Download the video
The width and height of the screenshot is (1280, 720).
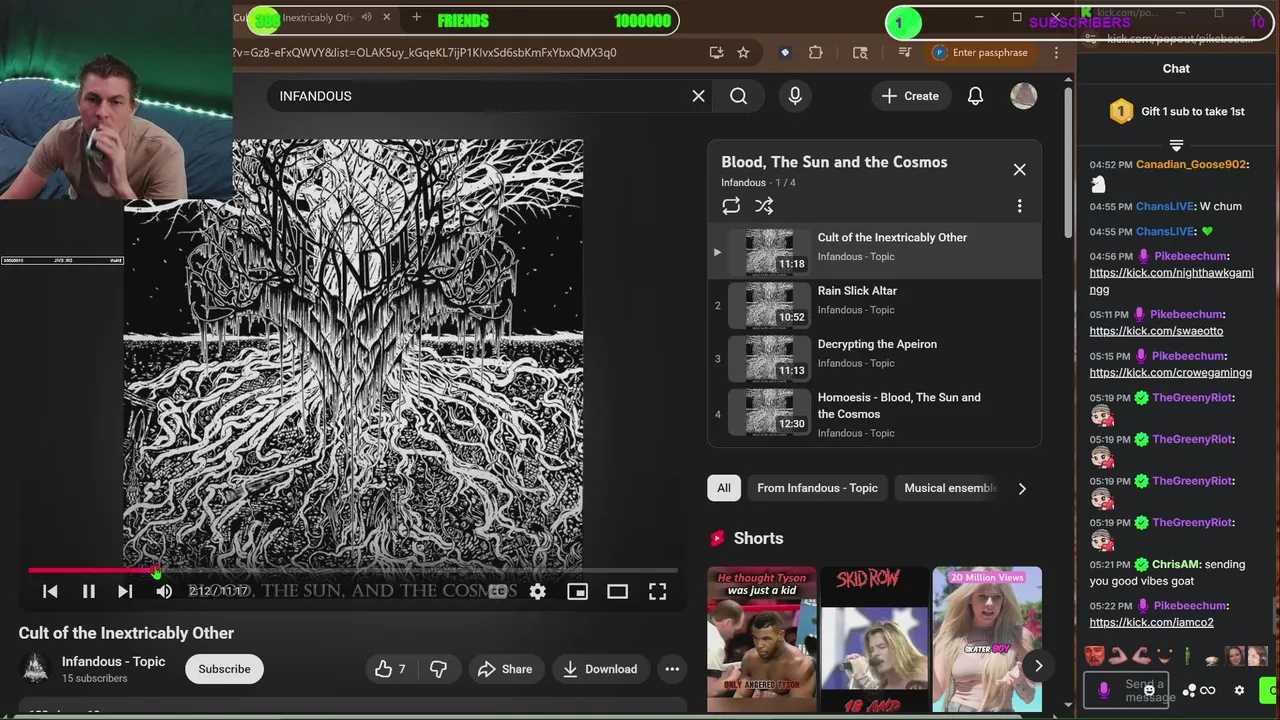[x=599, y=669]
